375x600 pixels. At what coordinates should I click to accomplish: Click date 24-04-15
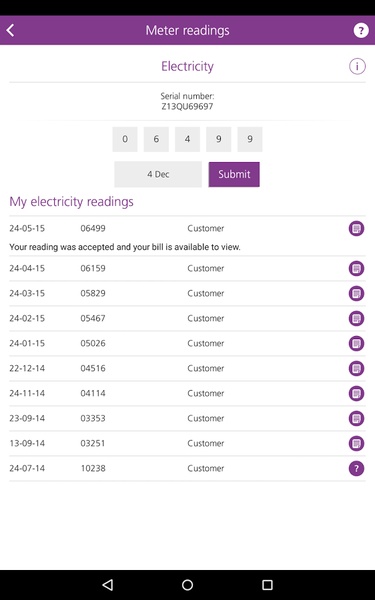27,268
